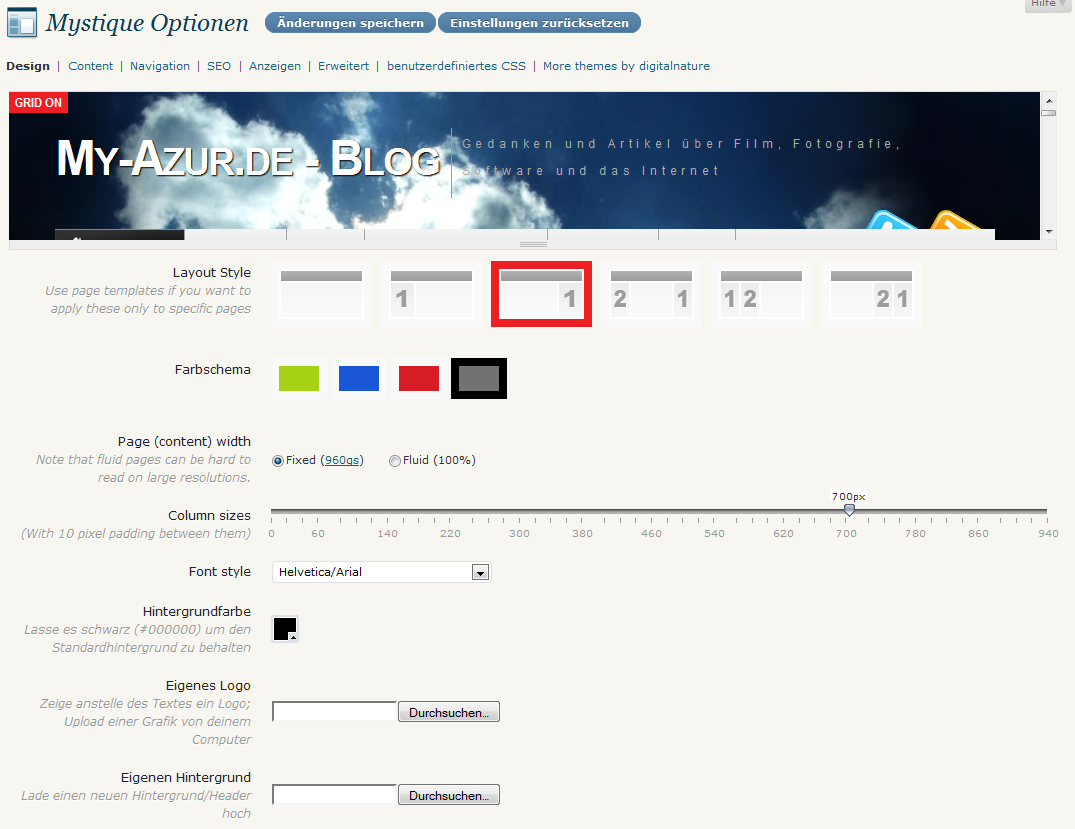Click the 960gs link
Screen dimensions: 1075x829
click(341, 461)
